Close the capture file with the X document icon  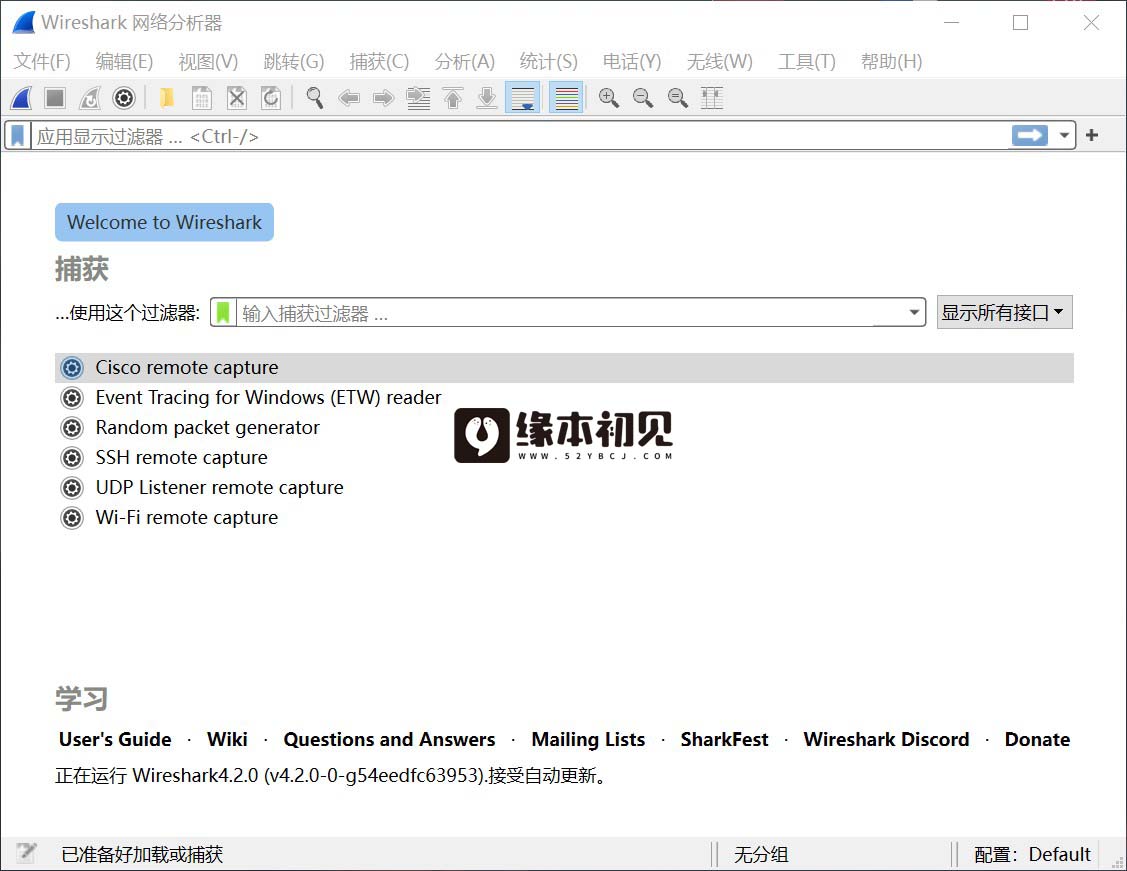point(236,98)
